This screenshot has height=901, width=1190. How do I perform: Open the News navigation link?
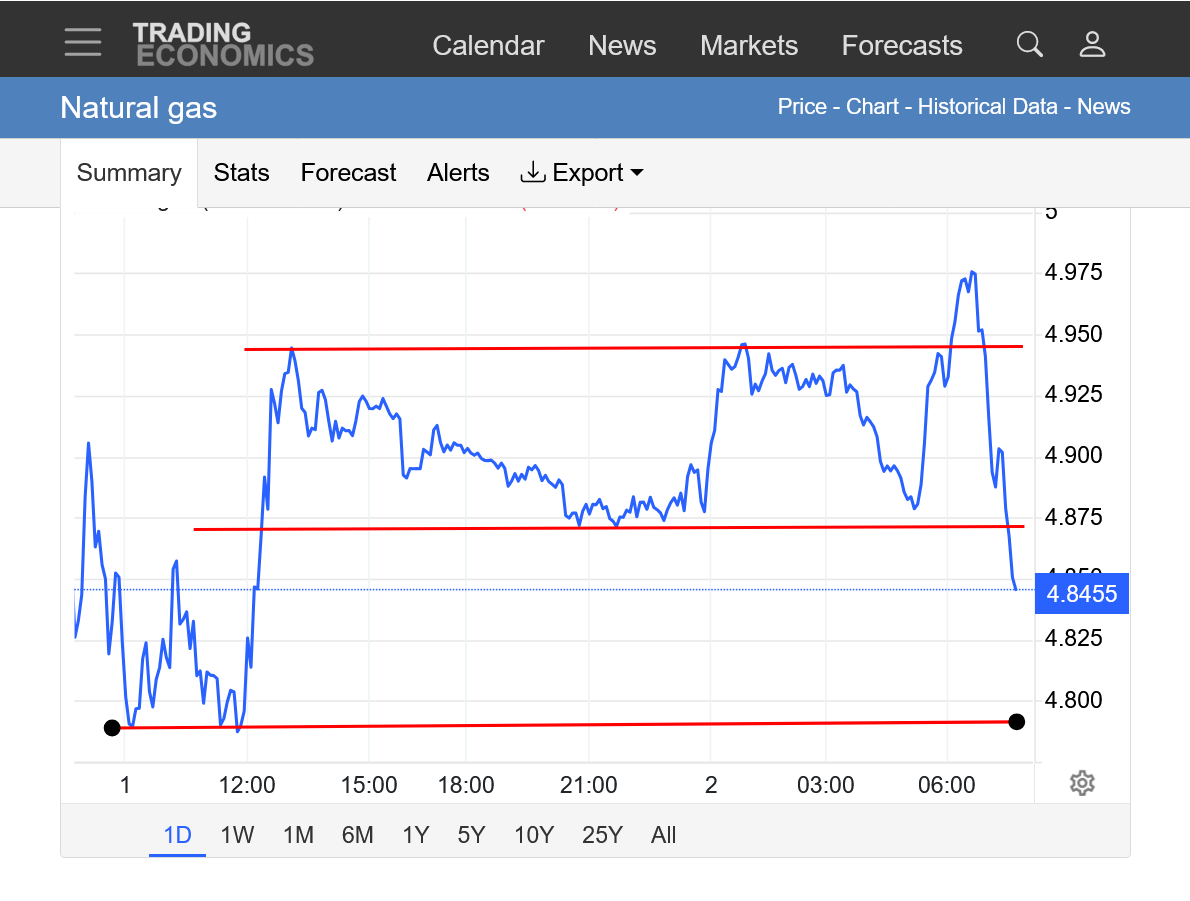pos(622,46)
